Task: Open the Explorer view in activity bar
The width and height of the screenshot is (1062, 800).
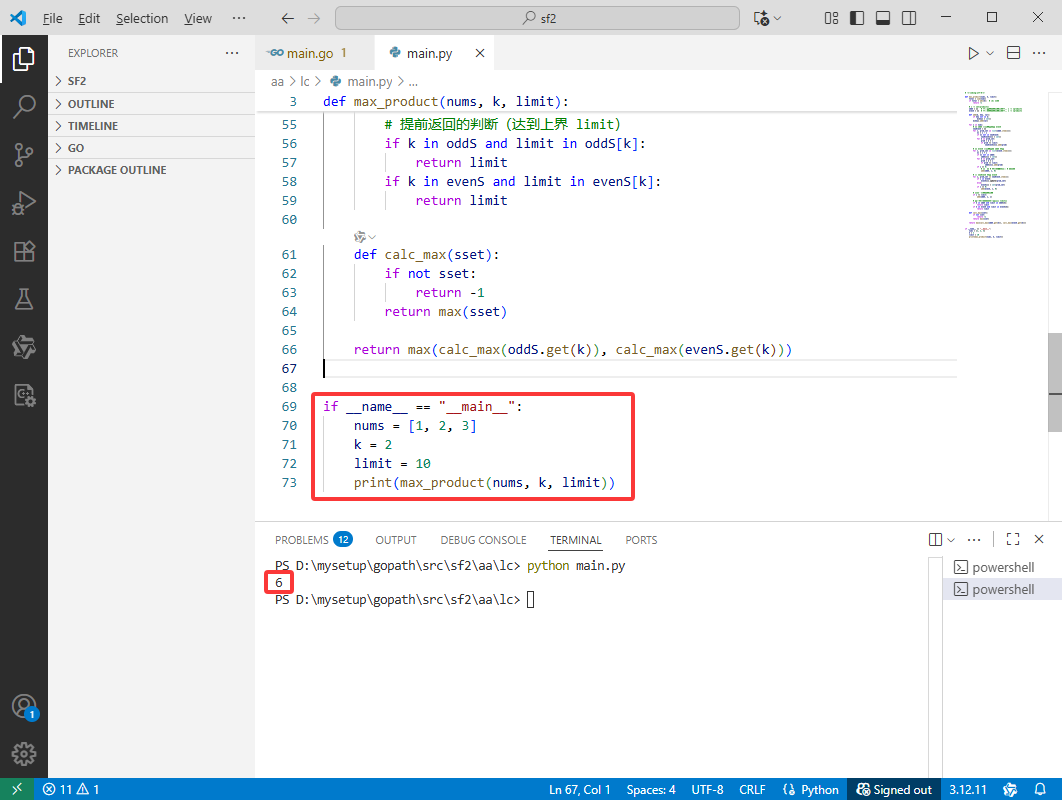Action: coord(24,59)
